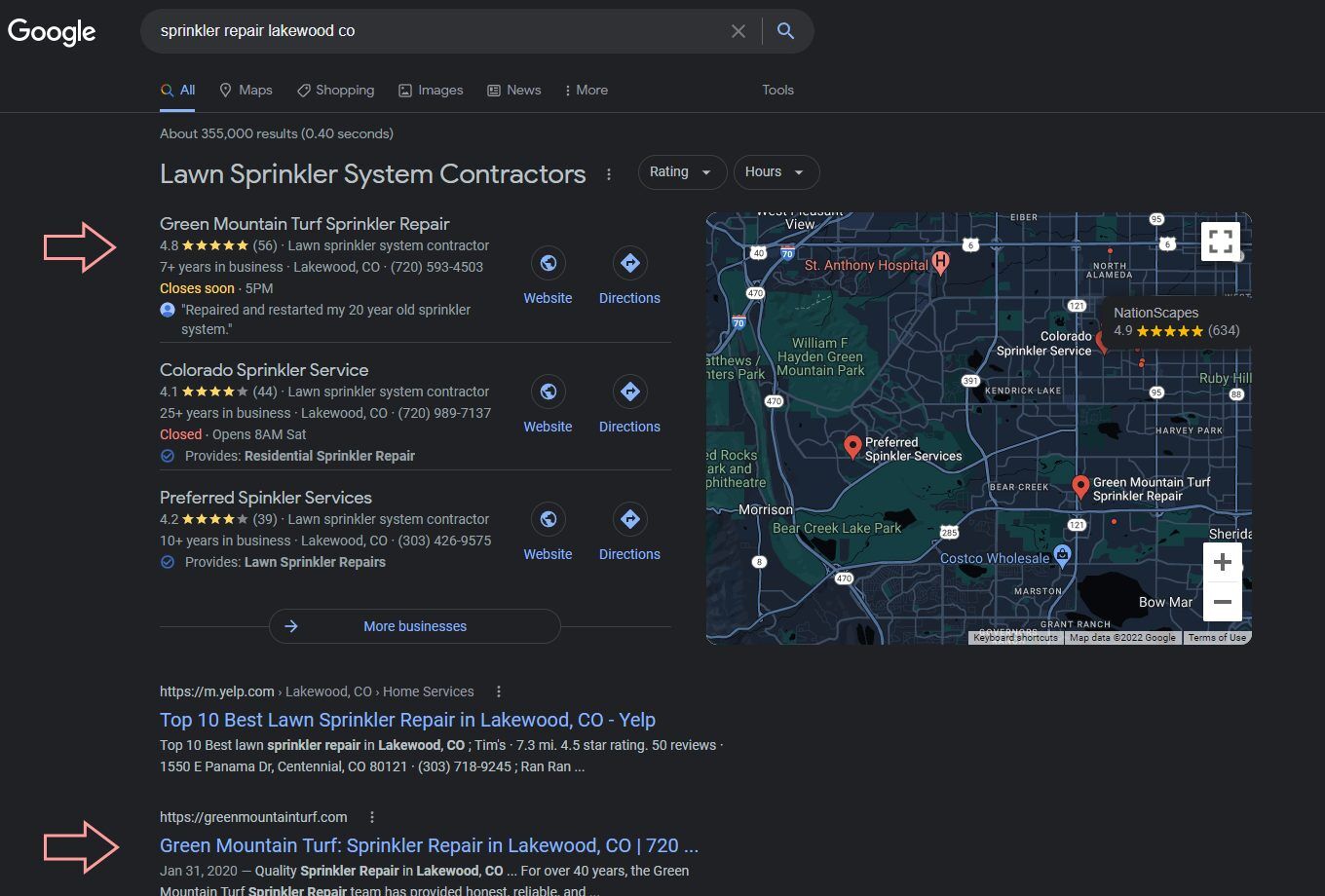Clear the search query with the X icon
The width and height of the screenshot is (1325, 896).
738,30
